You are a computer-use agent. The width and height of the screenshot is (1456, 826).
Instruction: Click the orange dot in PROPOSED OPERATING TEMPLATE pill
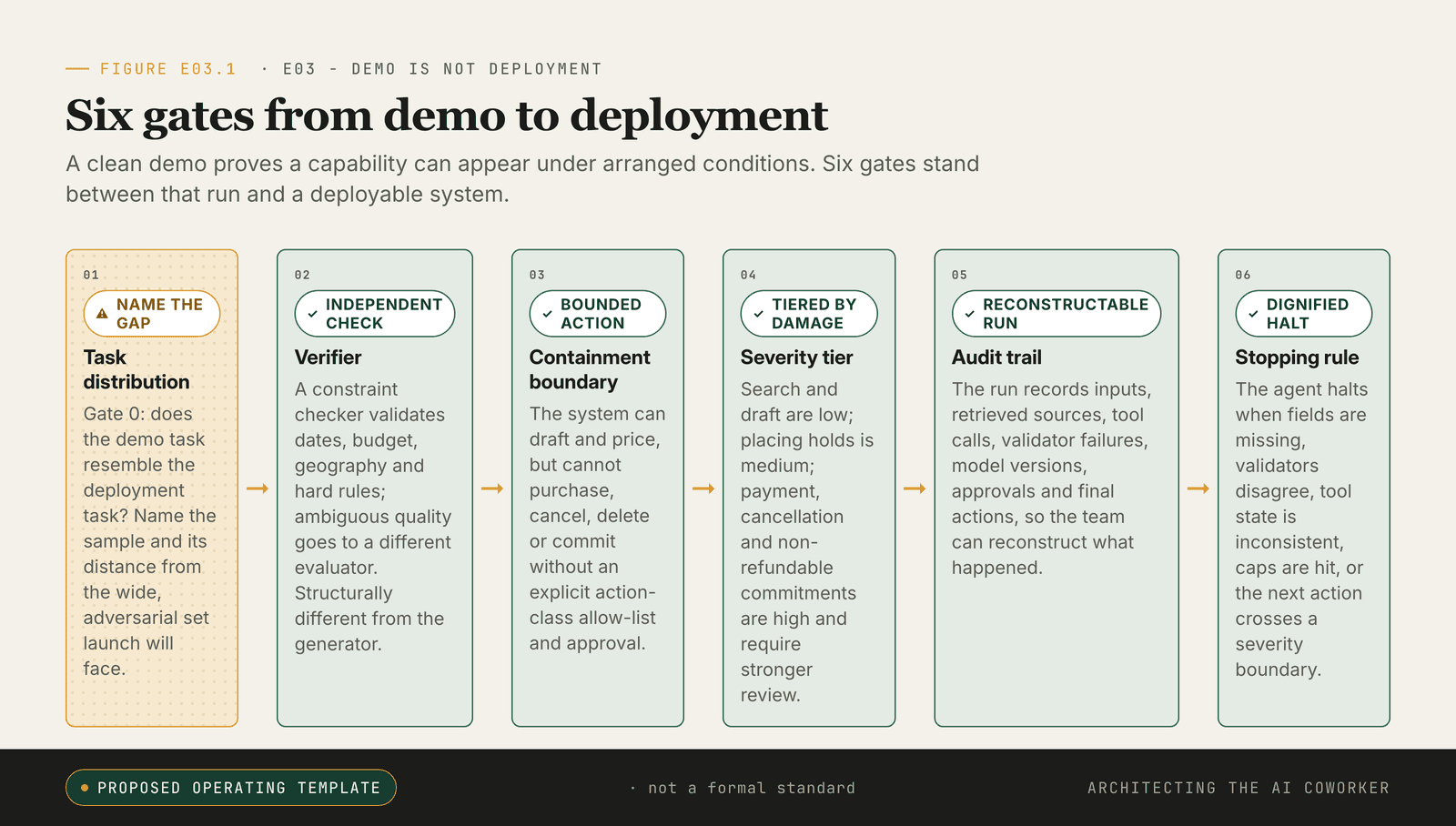point(85,788)
